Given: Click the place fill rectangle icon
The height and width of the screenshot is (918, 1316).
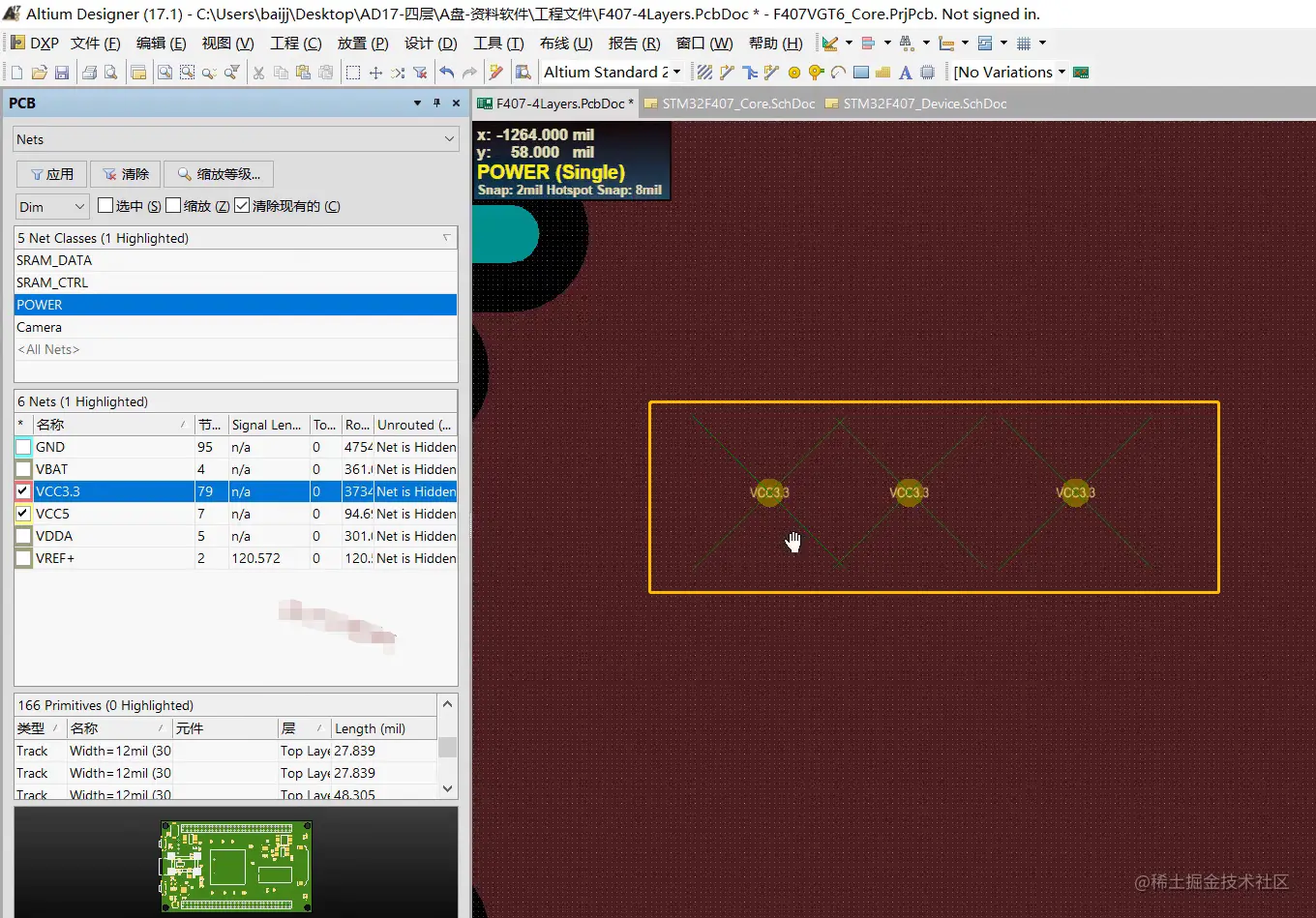Looking at the screenshot, I should click(860, 73).
